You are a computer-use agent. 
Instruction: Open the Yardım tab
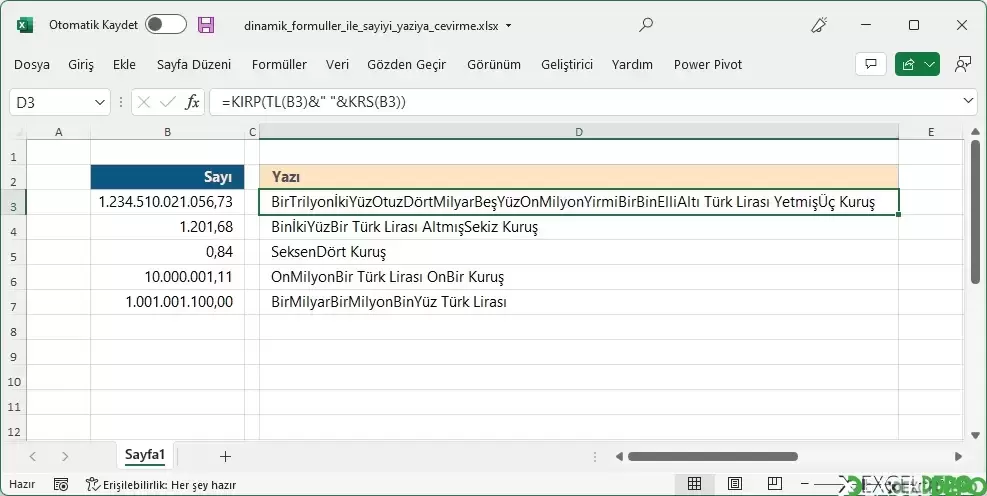[x=632, y=64]
